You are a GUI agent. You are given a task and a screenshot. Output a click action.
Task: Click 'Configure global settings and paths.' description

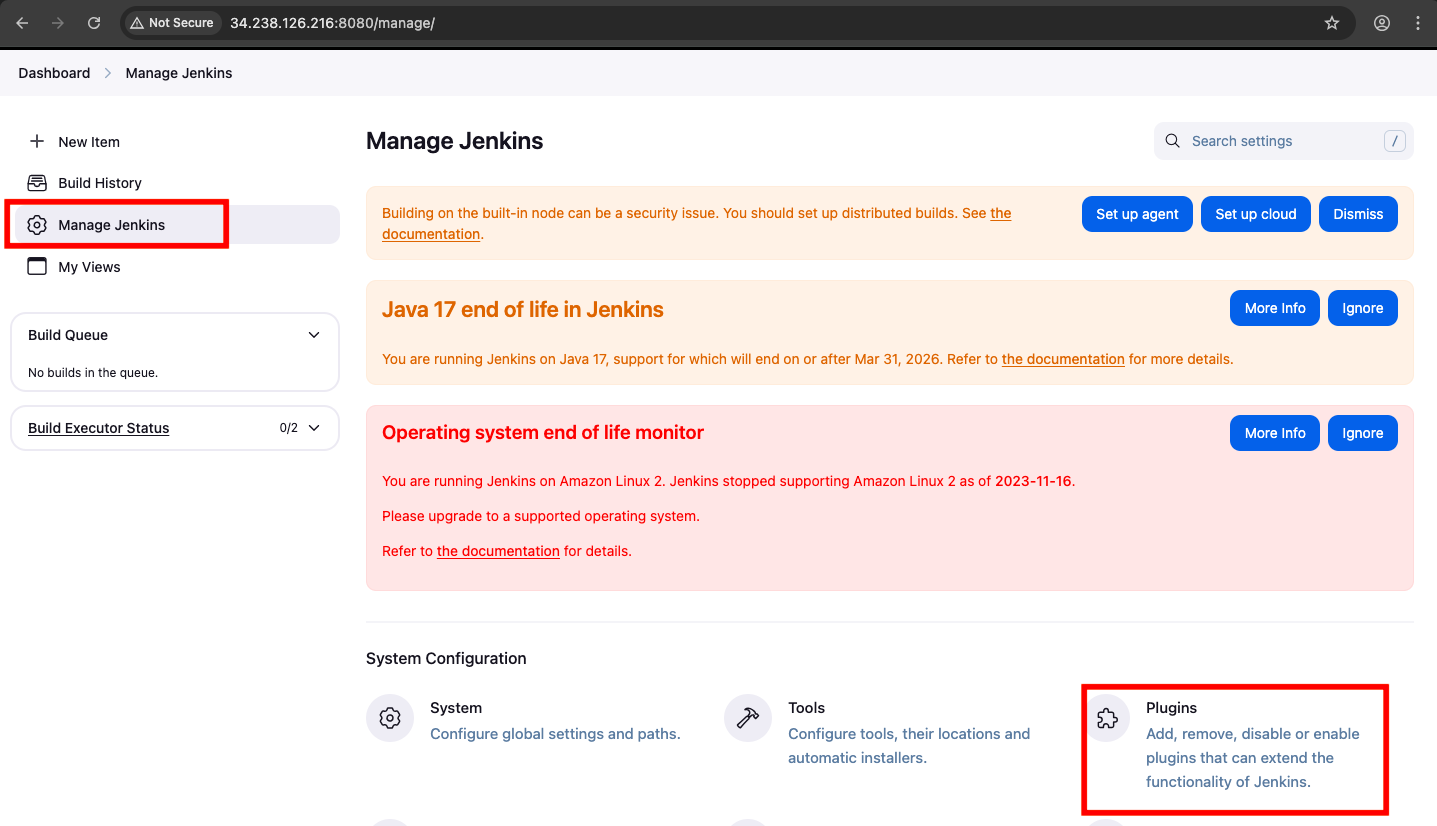555,734
